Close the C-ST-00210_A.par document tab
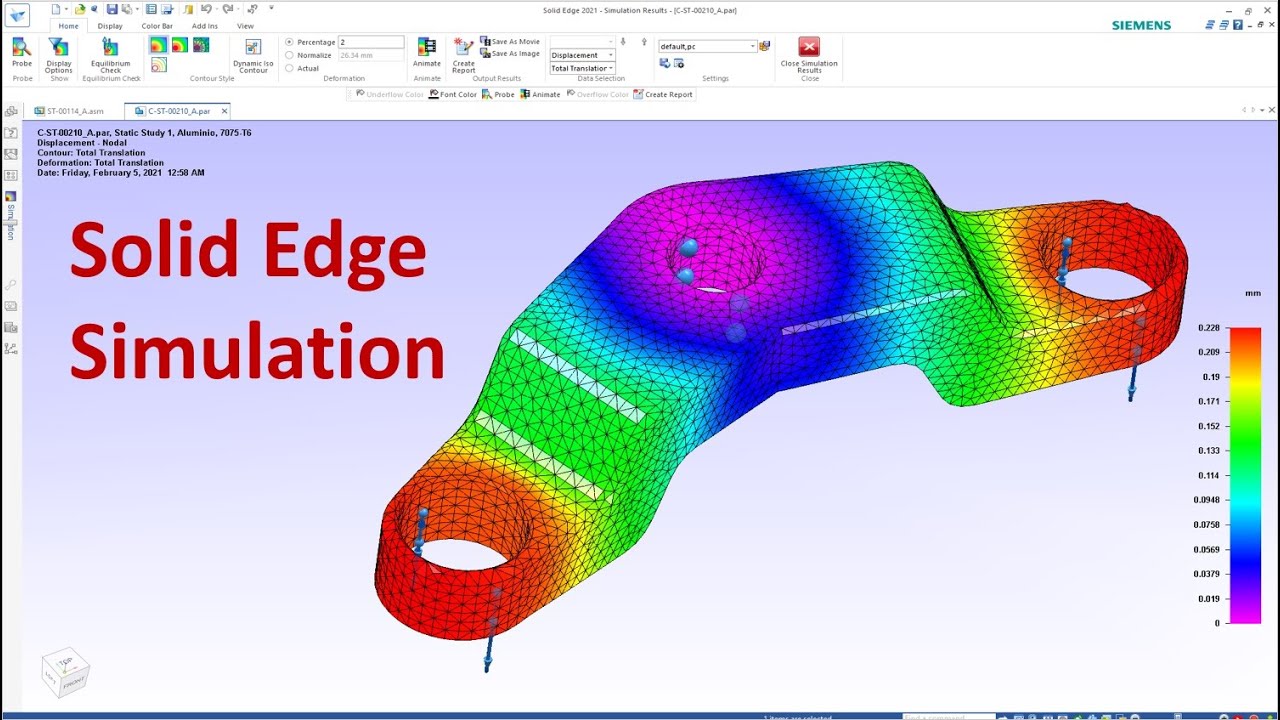 tap(224, 111)
